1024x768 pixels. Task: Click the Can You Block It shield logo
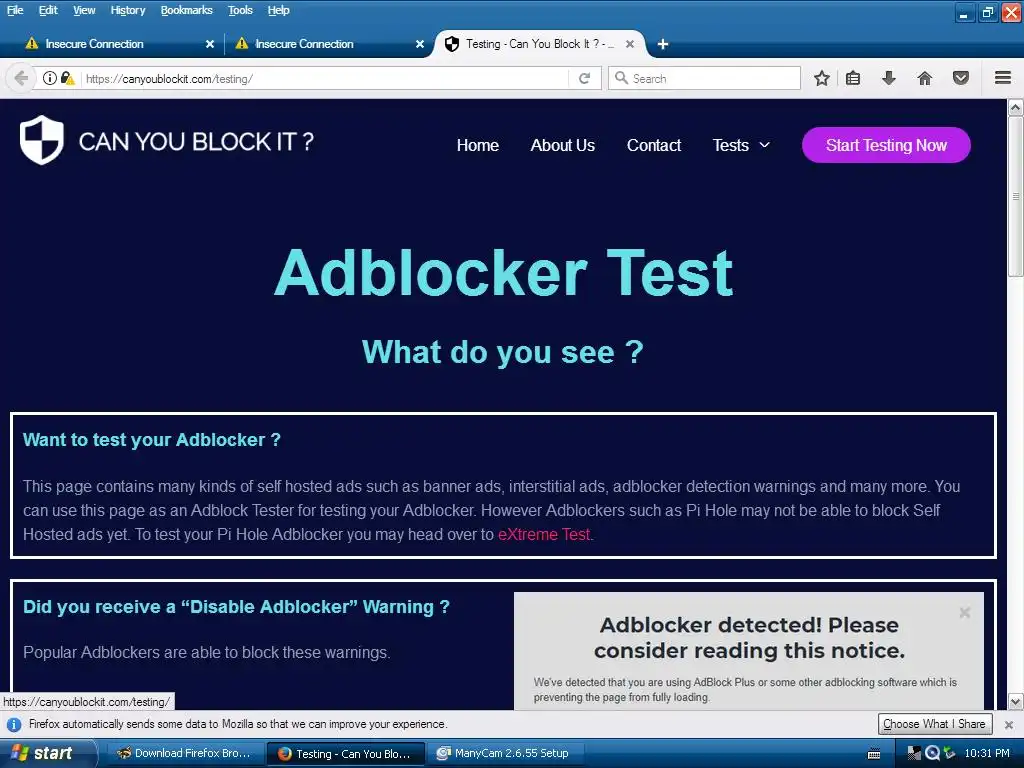(x=42, y=140)
